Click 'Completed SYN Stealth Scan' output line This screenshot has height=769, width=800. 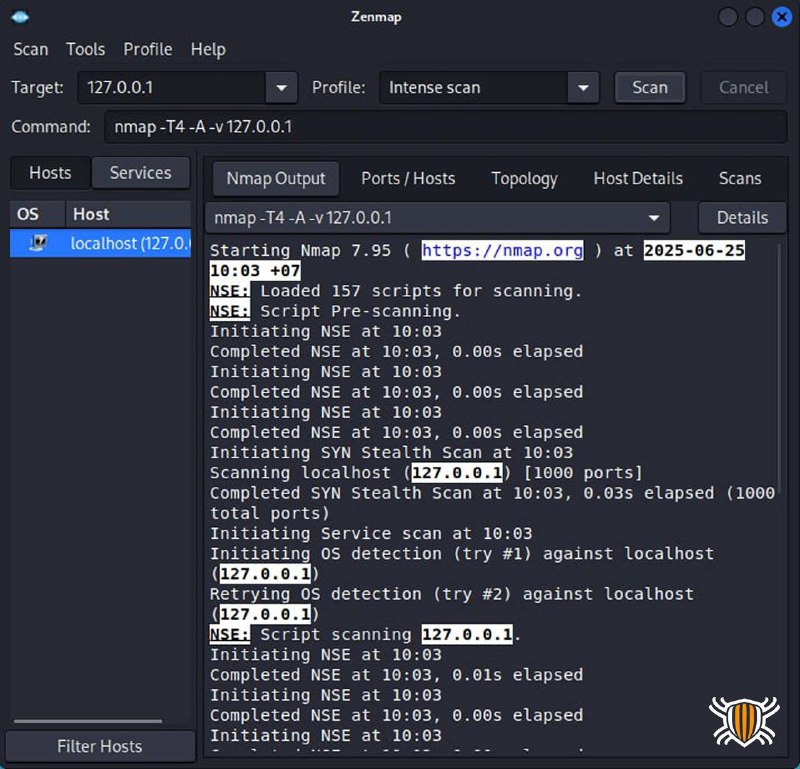pyautogui.click(x=493, y=503)
